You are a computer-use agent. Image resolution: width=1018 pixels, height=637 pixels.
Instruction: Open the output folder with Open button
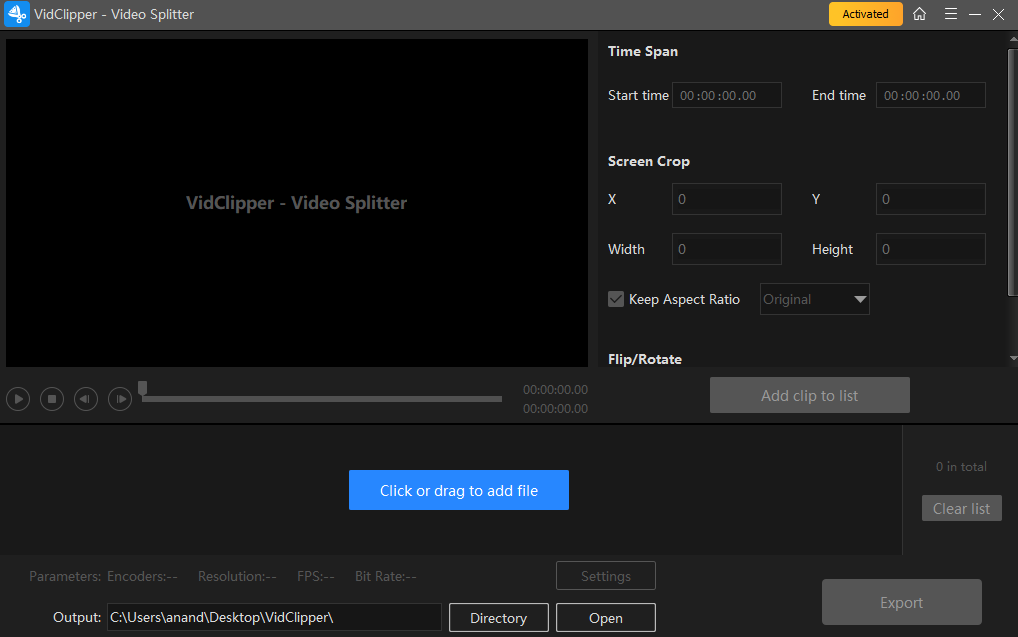[605, 618]
